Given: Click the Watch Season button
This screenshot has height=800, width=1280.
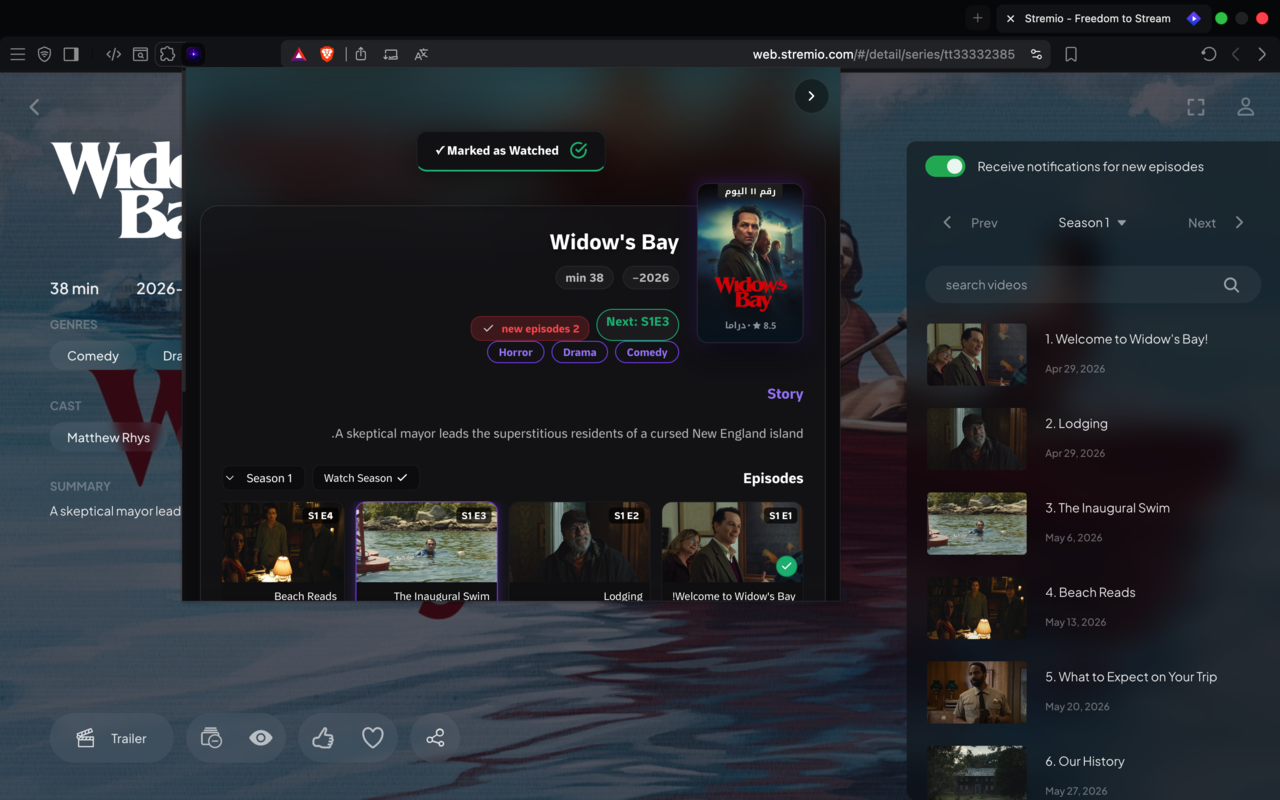Looking at the screenshot, I should point(366,478).
